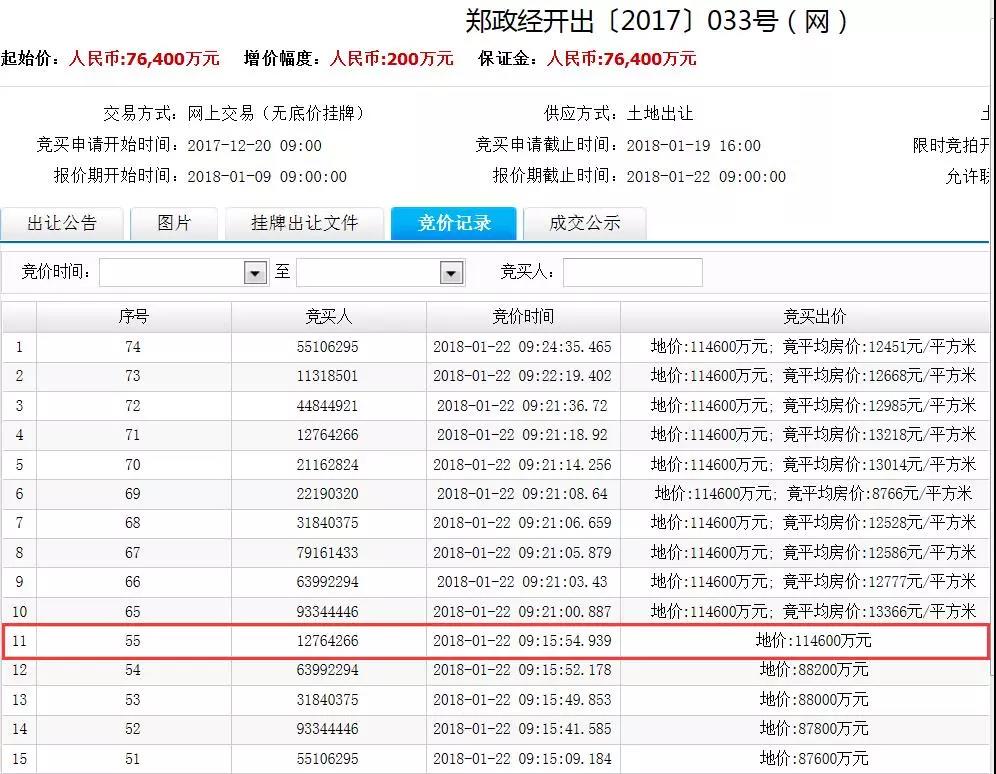Click the 竞买人 column header
The height and width of the screenshot is (774, 996).
(x=328, y=317)
